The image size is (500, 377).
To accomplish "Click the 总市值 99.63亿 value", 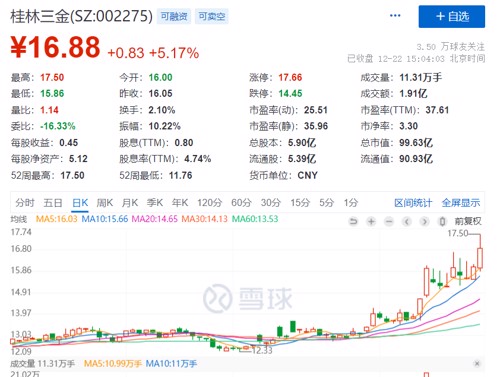I will [416, 143].
